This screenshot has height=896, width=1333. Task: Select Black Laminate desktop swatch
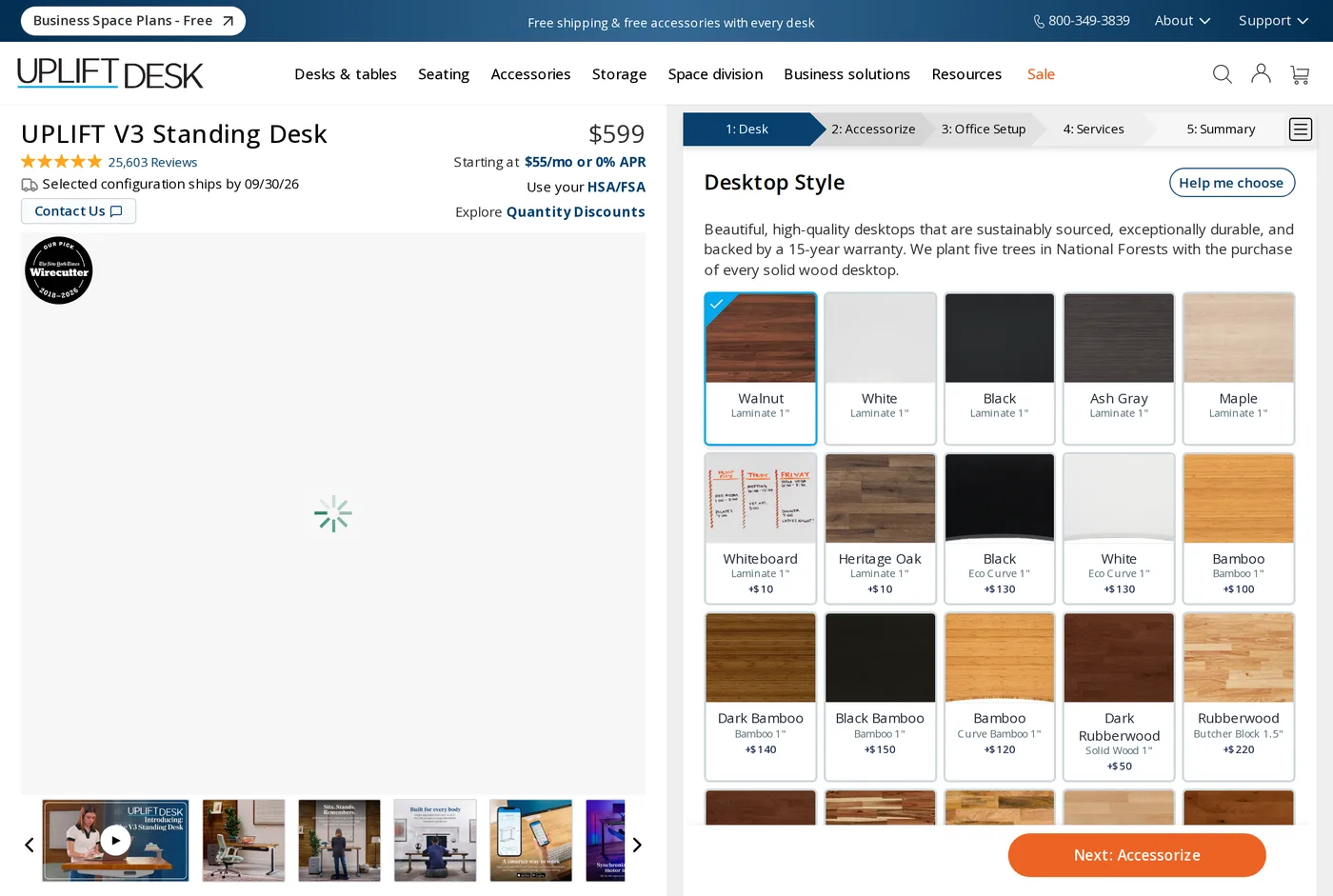(1000, 368)
